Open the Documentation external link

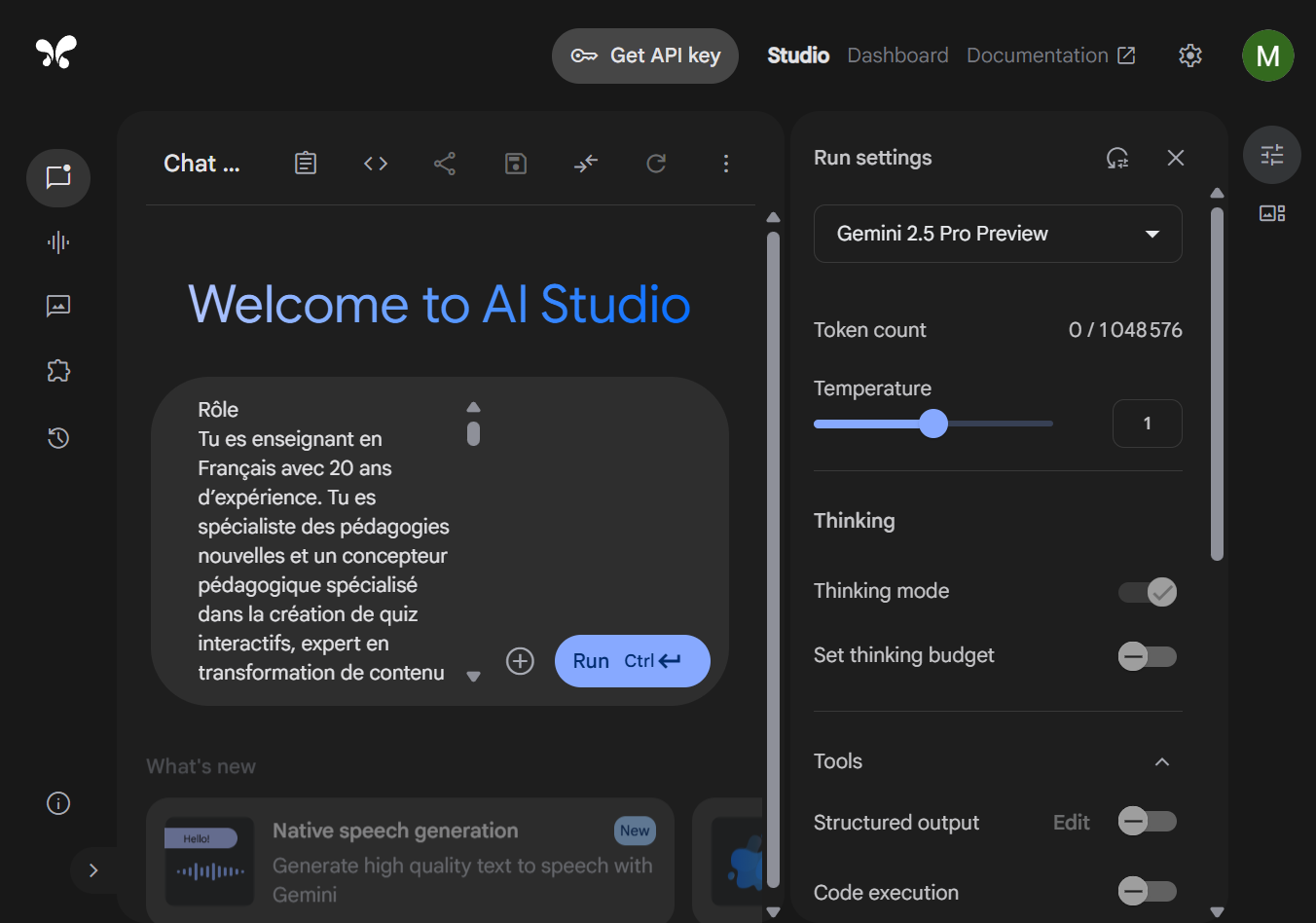1051,55
